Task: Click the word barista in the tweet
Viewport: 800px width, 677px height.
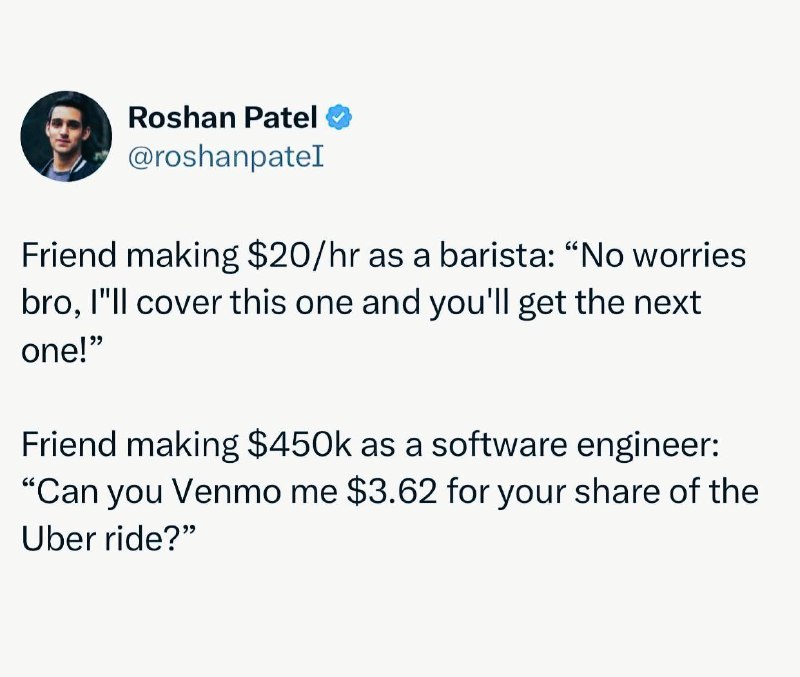Action: (x=494, y=256)
